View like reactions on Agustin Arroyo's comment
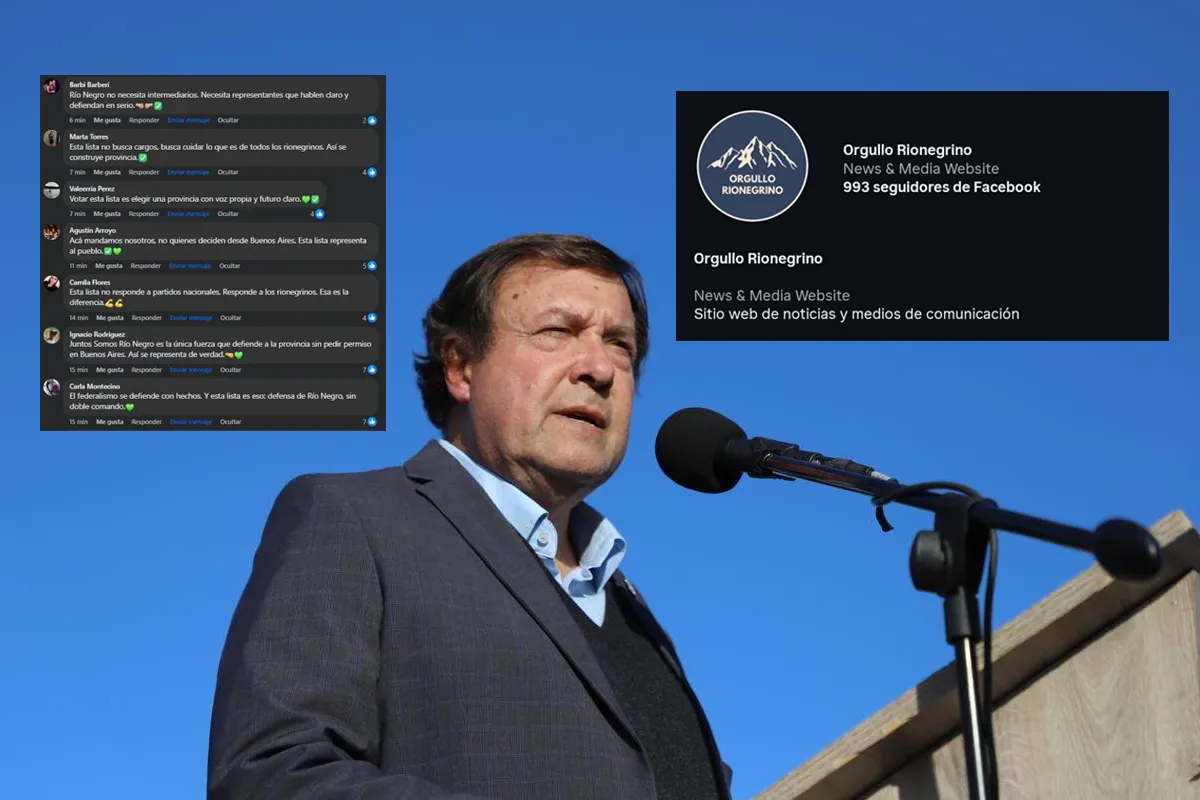The image size is (1200, 800). tap(369, 266)
